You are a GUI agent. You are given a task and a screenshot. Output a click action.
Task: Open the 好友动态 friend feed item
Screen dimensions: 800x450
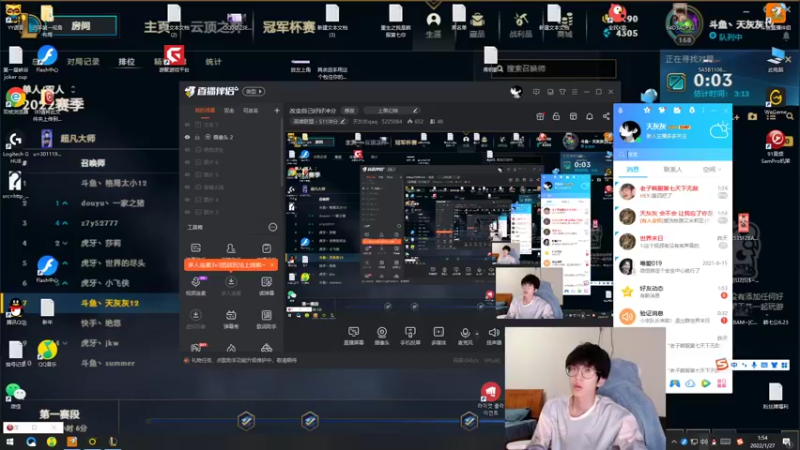click(x=672, y=291)
